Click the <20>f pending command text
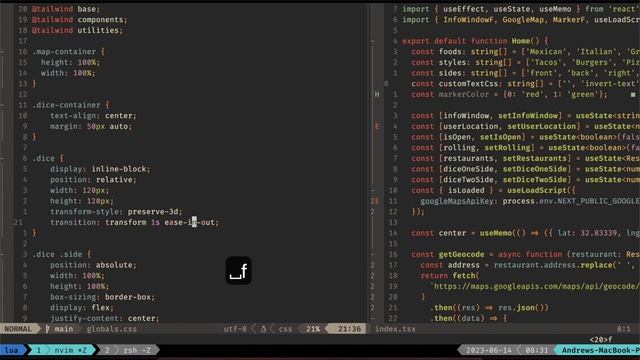The width and height of the screenshot is (640, 360). [601, 340]
